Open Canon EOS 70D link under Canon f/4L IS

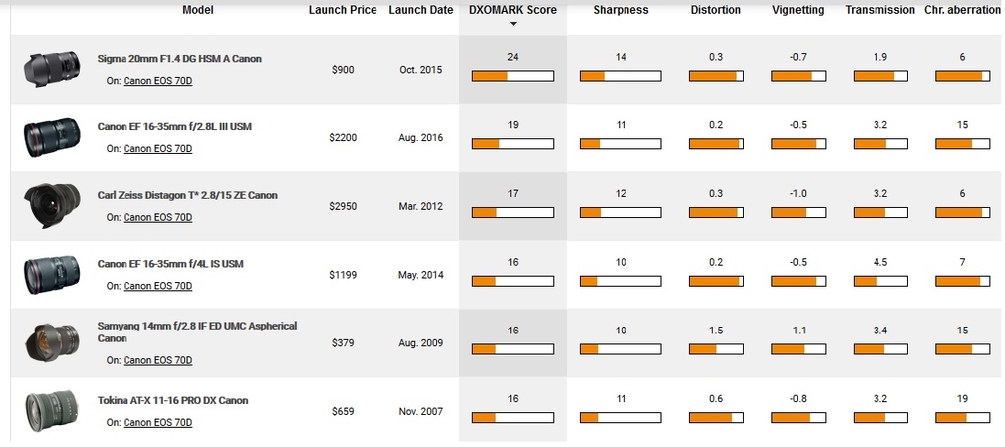[158, 286]
